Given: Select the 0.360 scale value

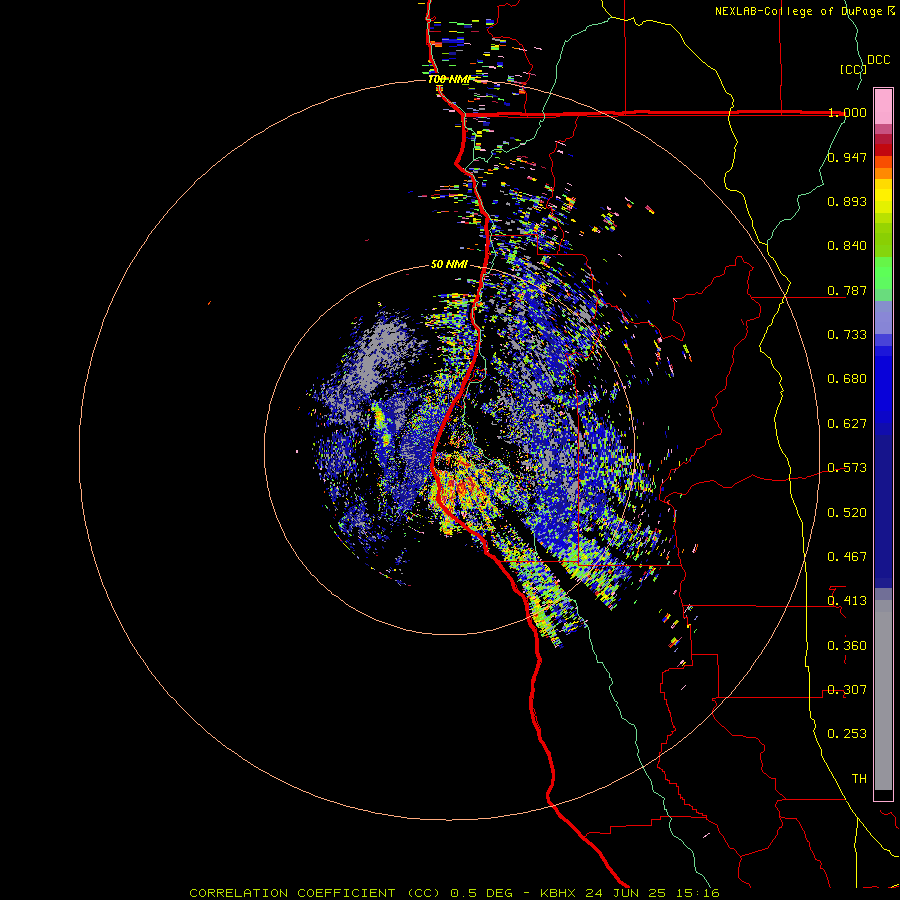Looking at the screenshot, I should 847,646.
